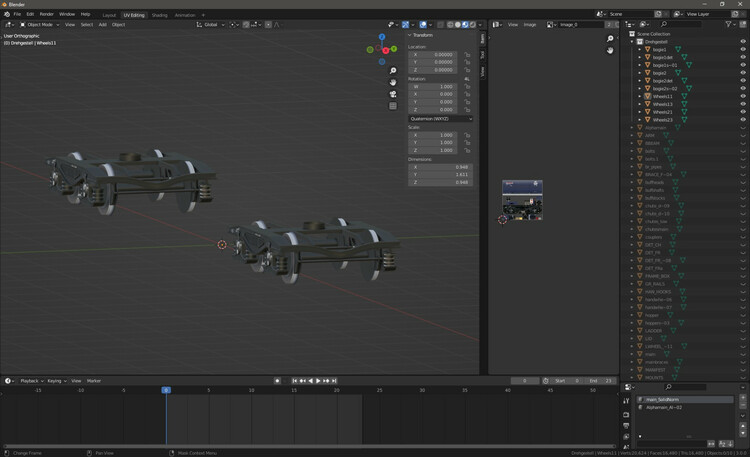Open the Quaternion (WXYZ) rotation mode dropdown
This screenshot has width=750, height=457.
tap(441, 119)
